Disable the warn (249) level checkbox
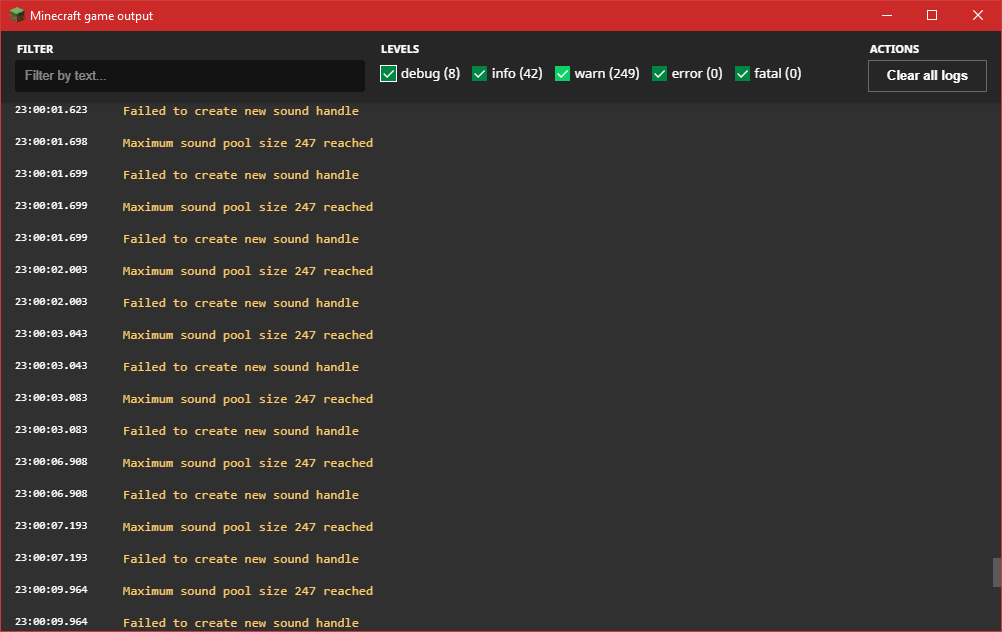Viewport: 1002px width, 632px height. [562, 74]
